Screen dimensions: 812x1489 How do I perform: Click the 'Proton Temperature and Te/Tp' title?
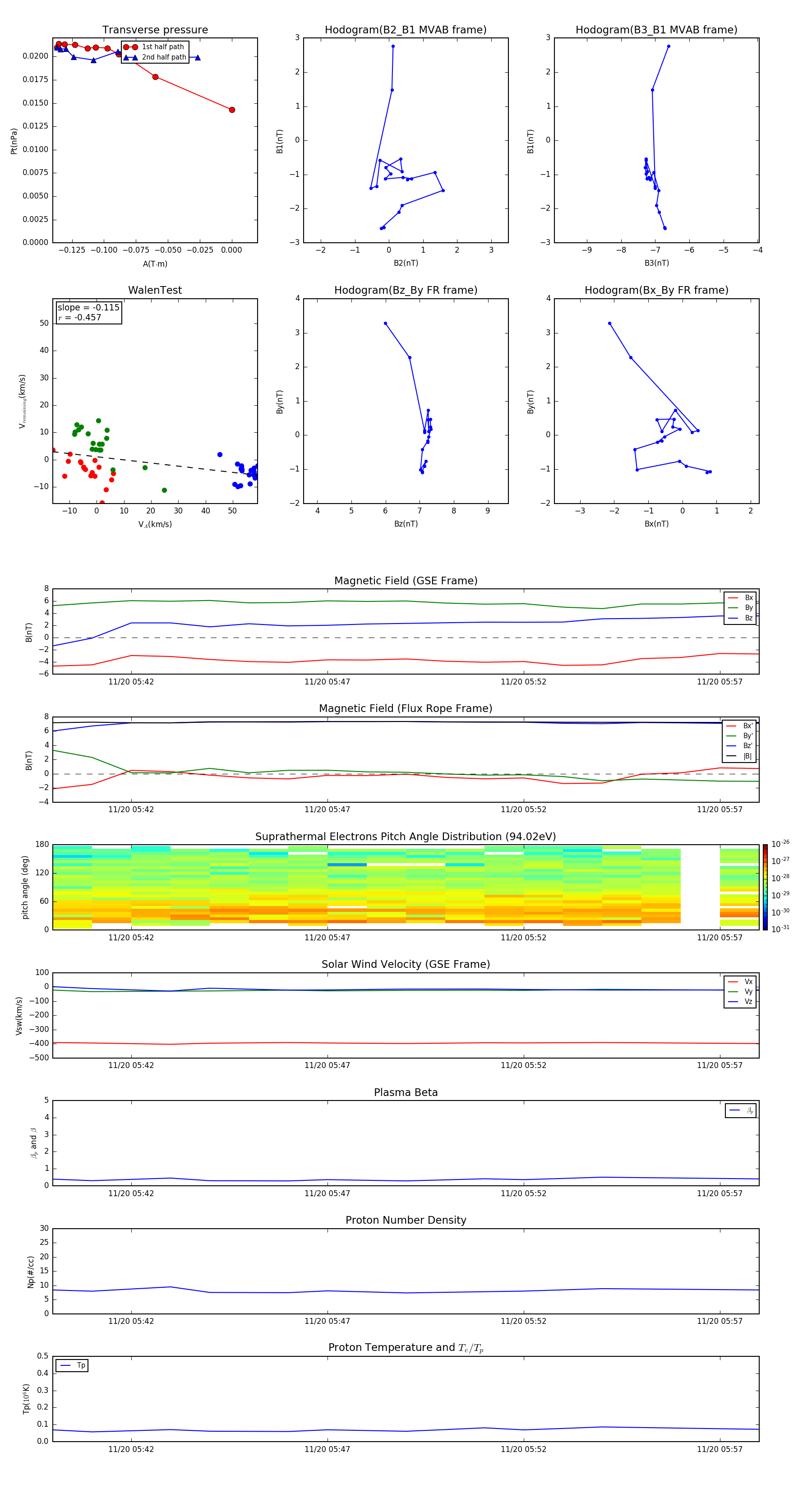coord(406,1348)
